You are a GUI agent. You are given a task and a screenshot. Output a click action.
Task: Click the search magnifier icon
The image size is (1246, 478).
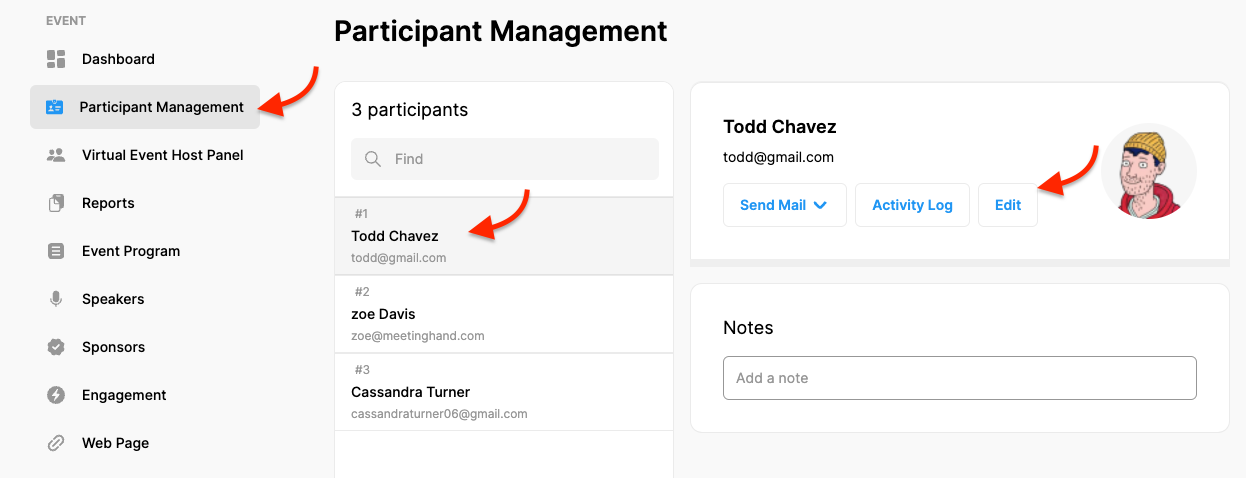pos(373,159)
